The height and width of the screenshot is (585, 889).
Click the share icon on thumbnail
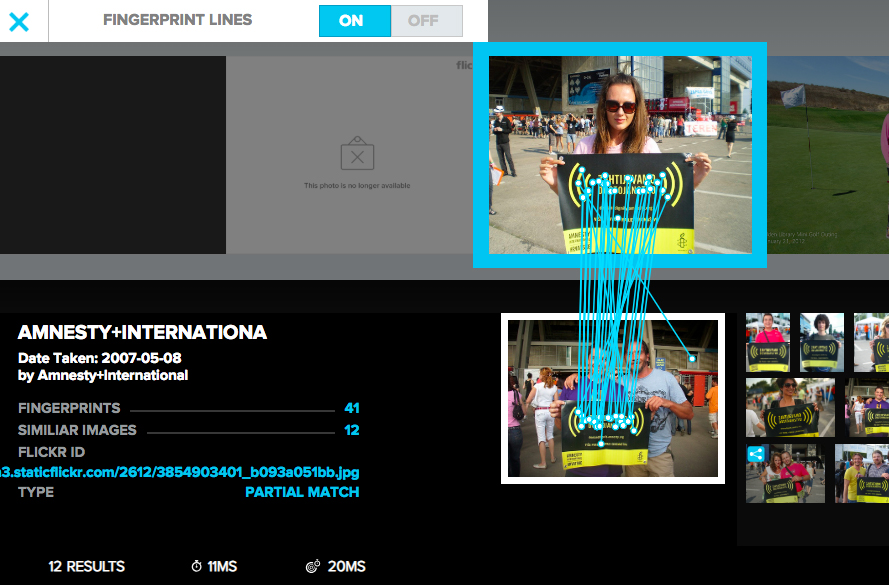tap(755, 453)
